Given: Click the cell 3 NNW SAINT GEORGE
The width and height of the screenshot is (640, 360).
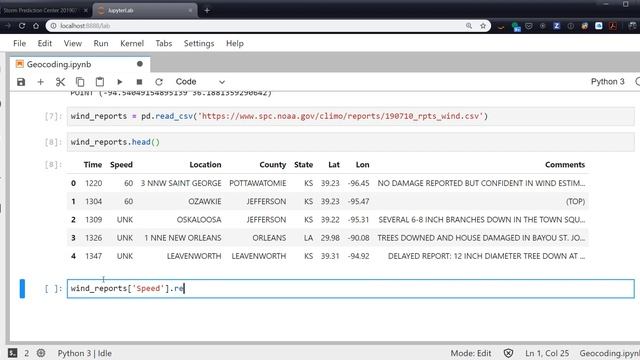Looking at the screenshot, I should tap(181, 183).
